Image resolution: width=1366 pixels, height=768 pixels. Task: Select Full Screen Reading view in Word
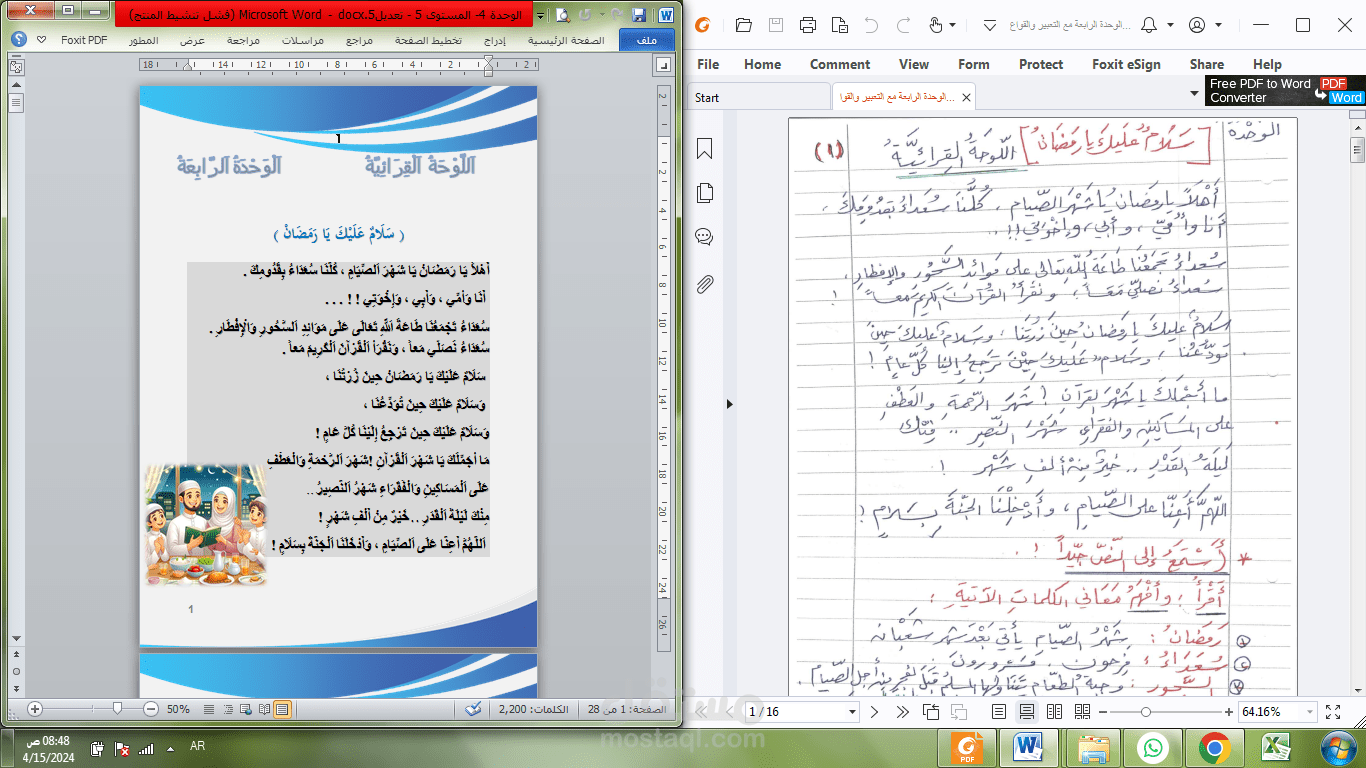(264, 709)
